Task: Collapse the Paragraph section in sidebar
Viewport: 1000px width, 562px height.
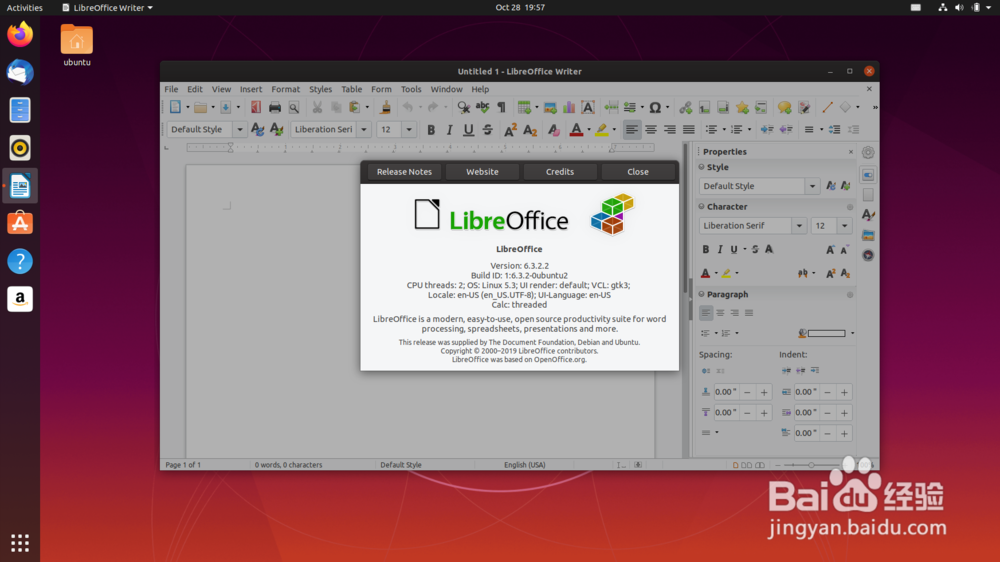Action: 702,294
